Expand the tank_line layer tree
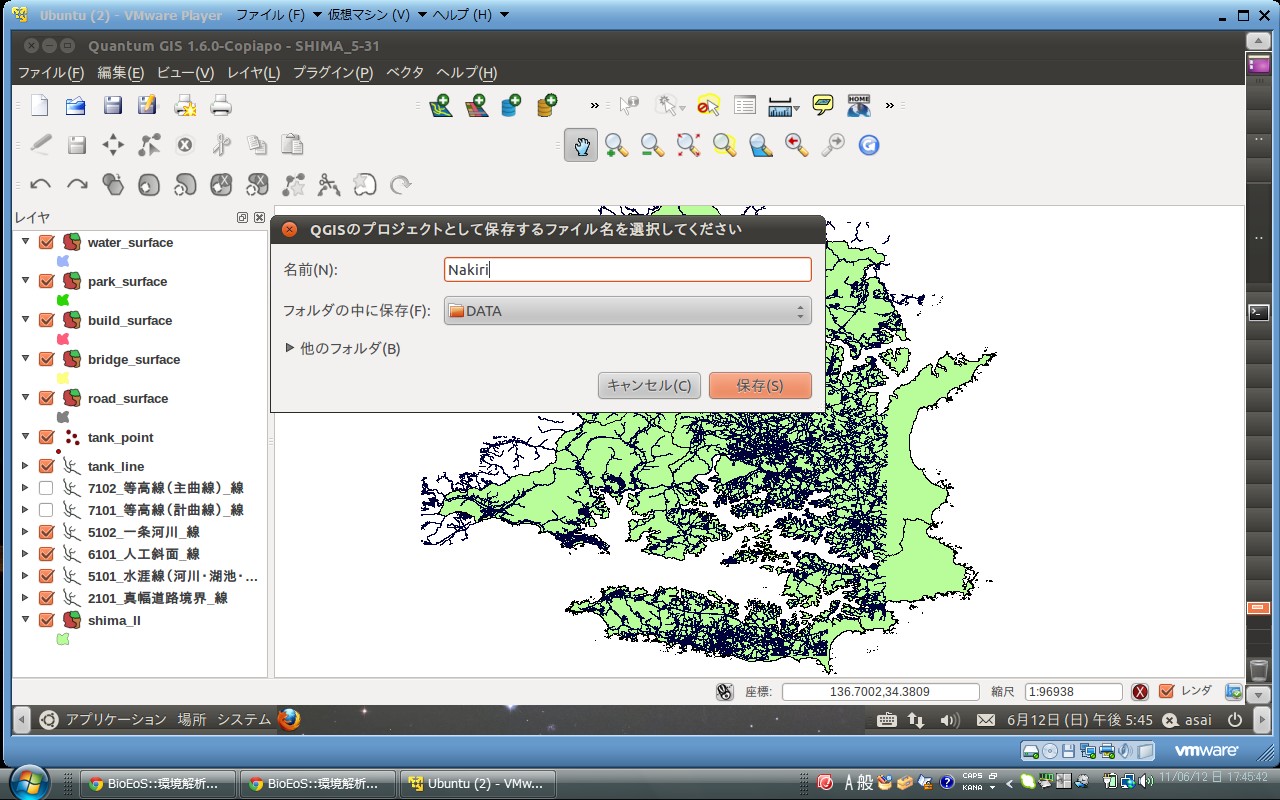The width and height of the screenshot is (1280, 800). (x=25, y=466)
